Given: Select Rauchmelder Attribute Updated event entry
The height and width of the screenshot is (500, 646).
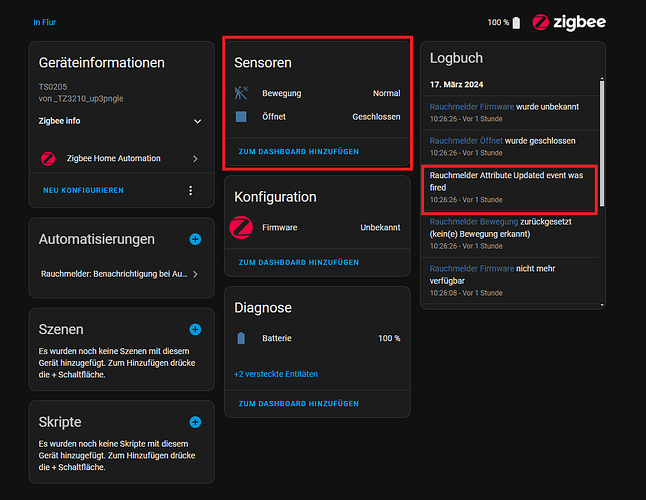Looking at the screenshot, I should tap(509, 188).
